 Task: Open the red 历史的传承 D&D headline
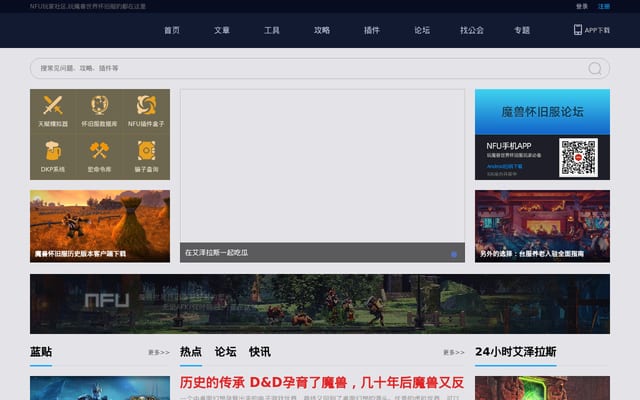tap(322, 382)
